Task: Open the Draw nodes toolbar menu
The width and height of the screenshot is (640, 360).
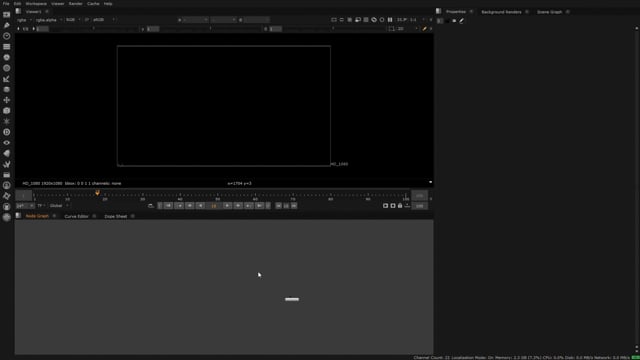Action: coord(7,25)
